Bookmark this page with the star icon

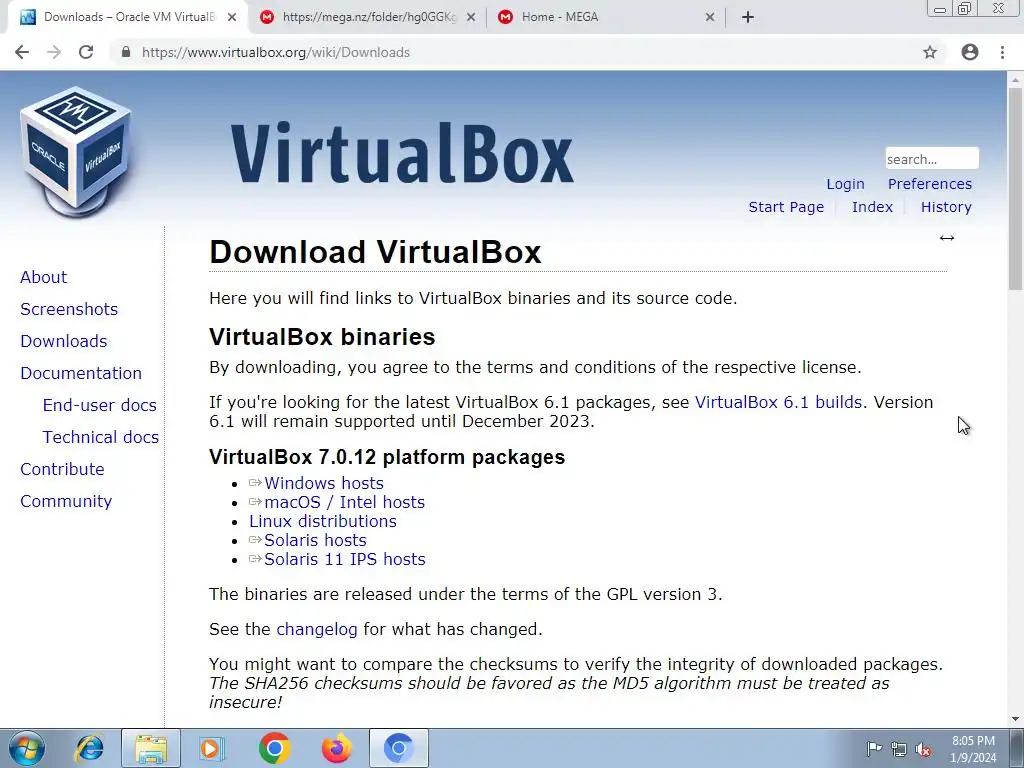[930, 52]
